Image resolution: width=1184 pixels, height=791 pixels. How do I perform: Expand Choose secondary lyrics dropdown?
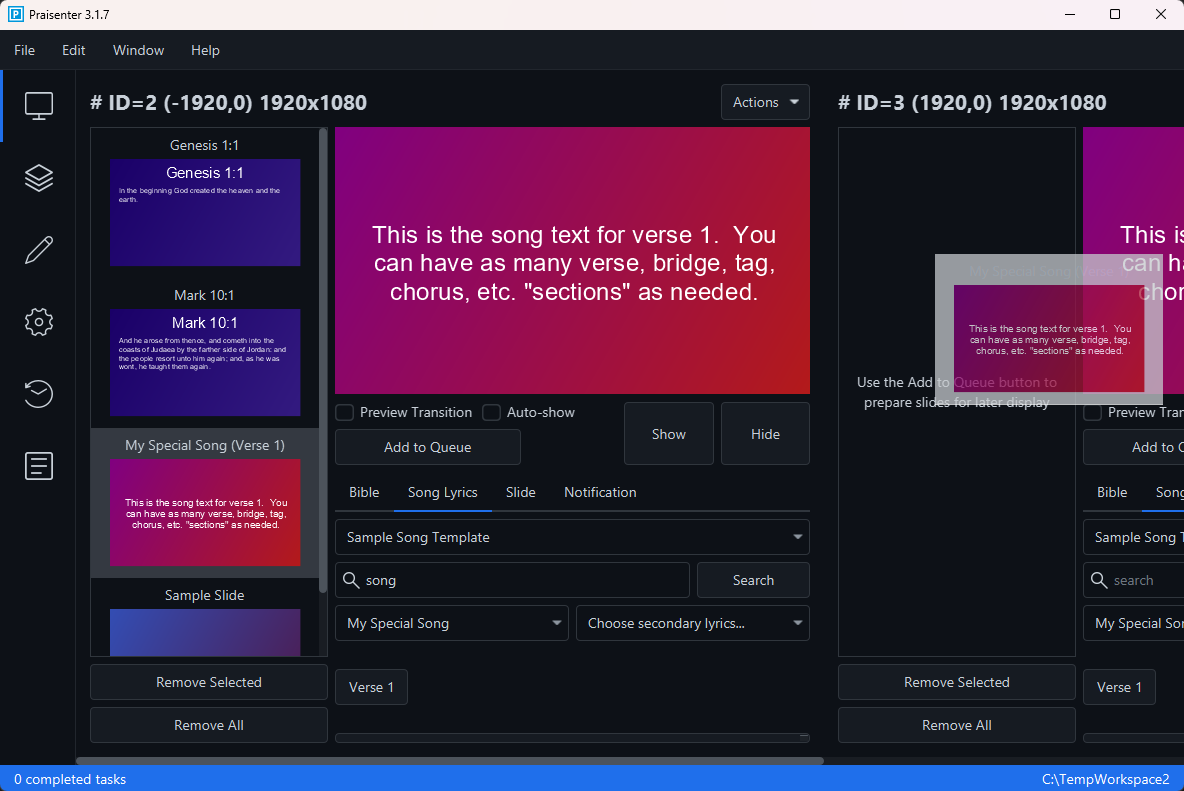click(x=692, y=623)
